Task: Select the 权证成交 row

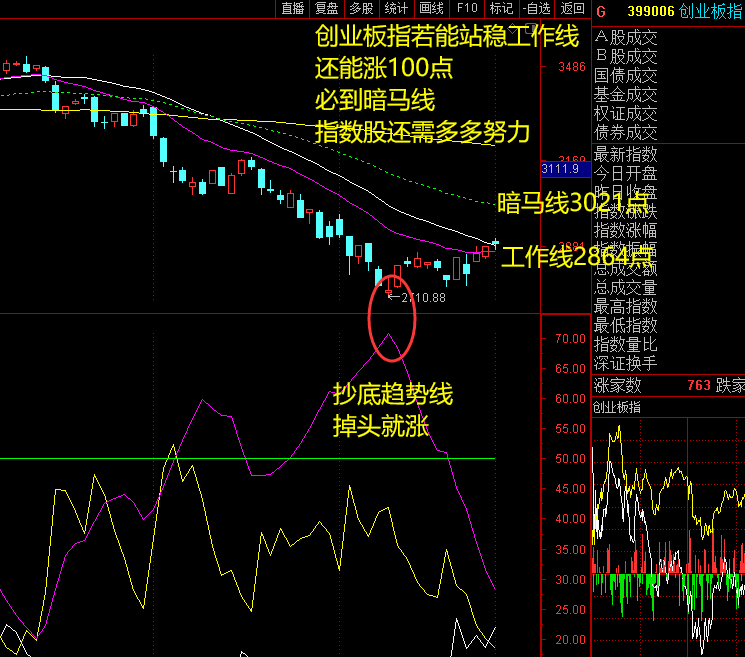Action: point(626,114)
